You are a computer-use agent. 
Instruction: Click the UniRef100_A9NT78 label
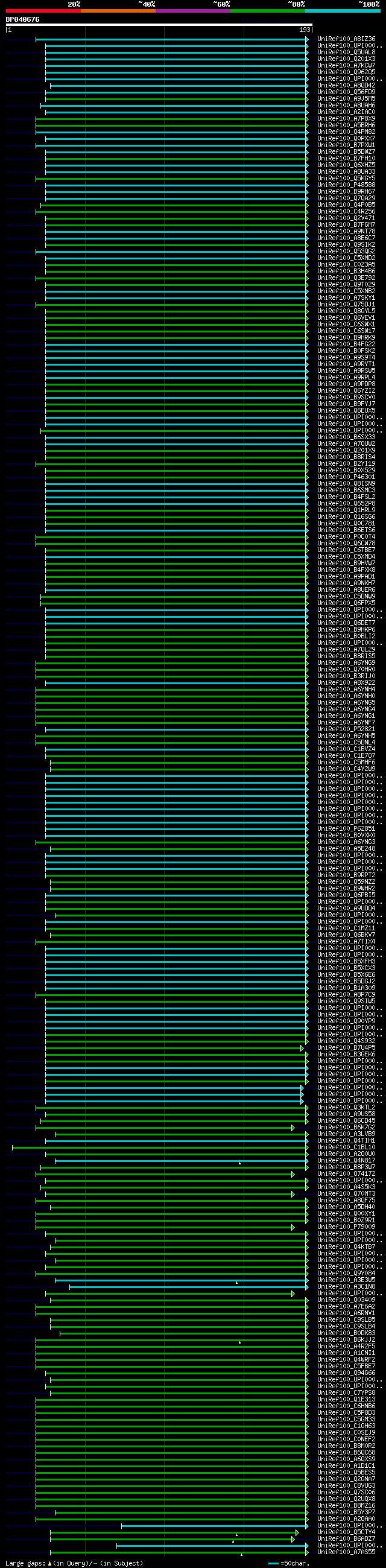coord(346,231)
